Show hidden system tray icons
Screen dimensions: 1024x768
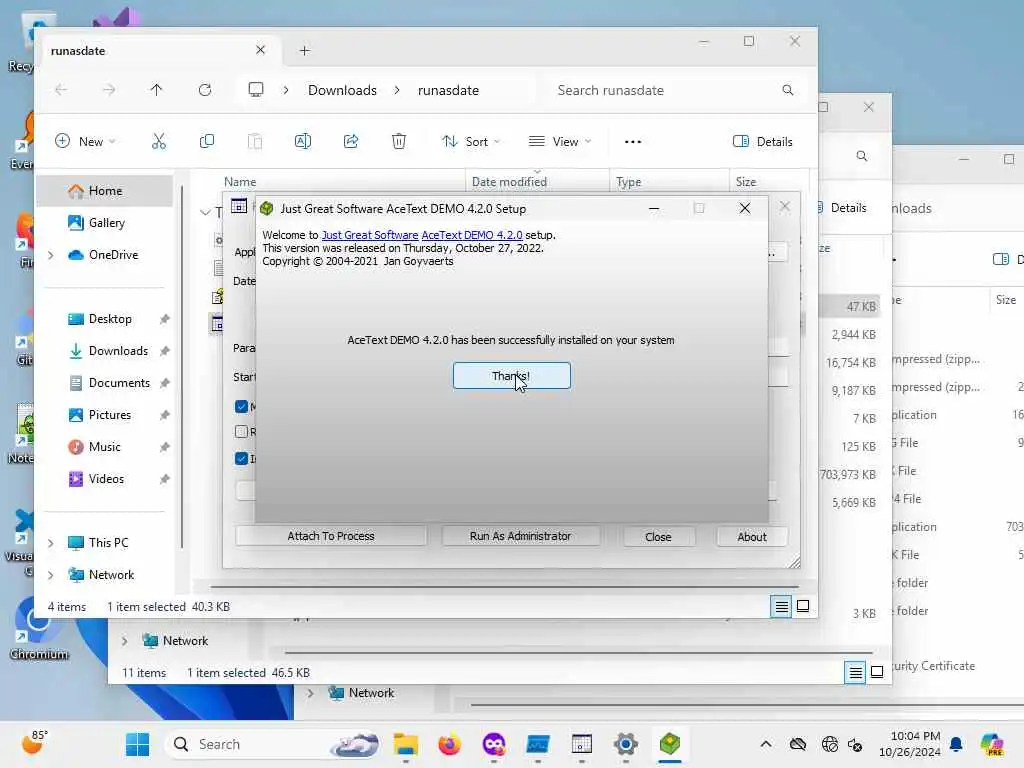(765, 744)
